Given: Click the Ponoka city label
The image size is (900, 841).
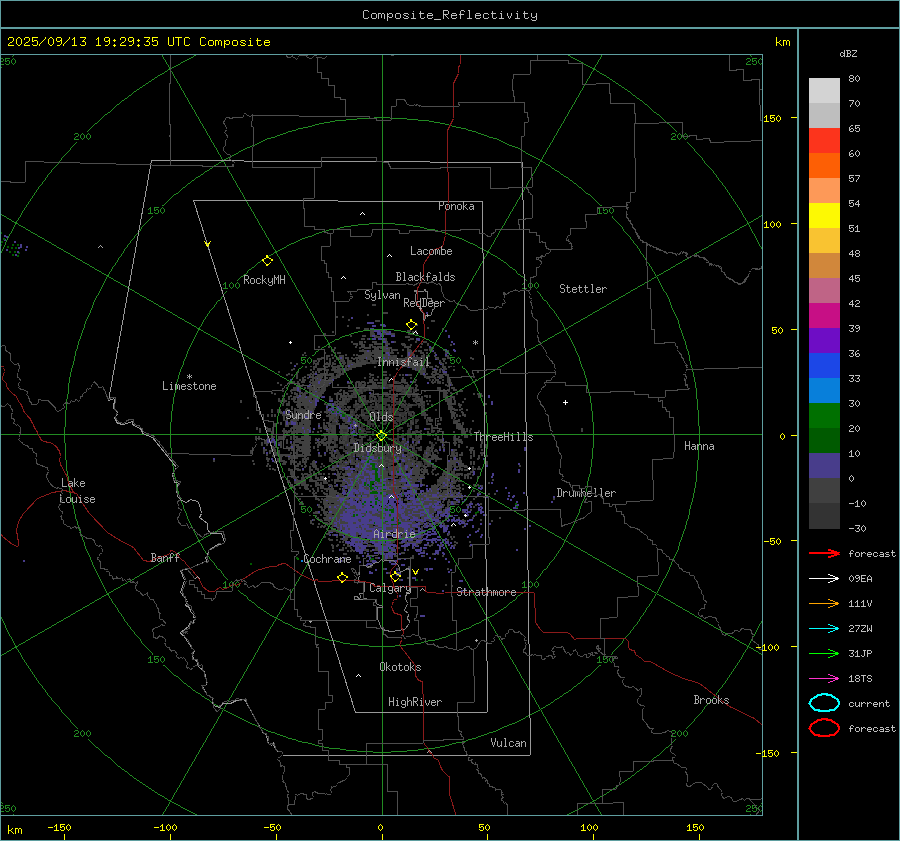Looking at the screenshot, I should pyautogui.click(x=456, y=206).
